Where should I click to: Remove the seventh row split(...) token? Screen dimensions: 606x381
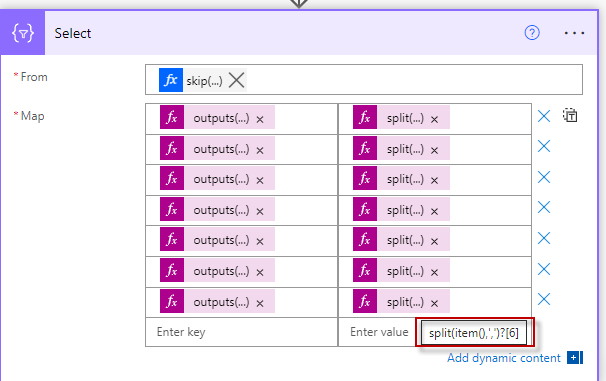pyautogui.click(x=434, y=303)
